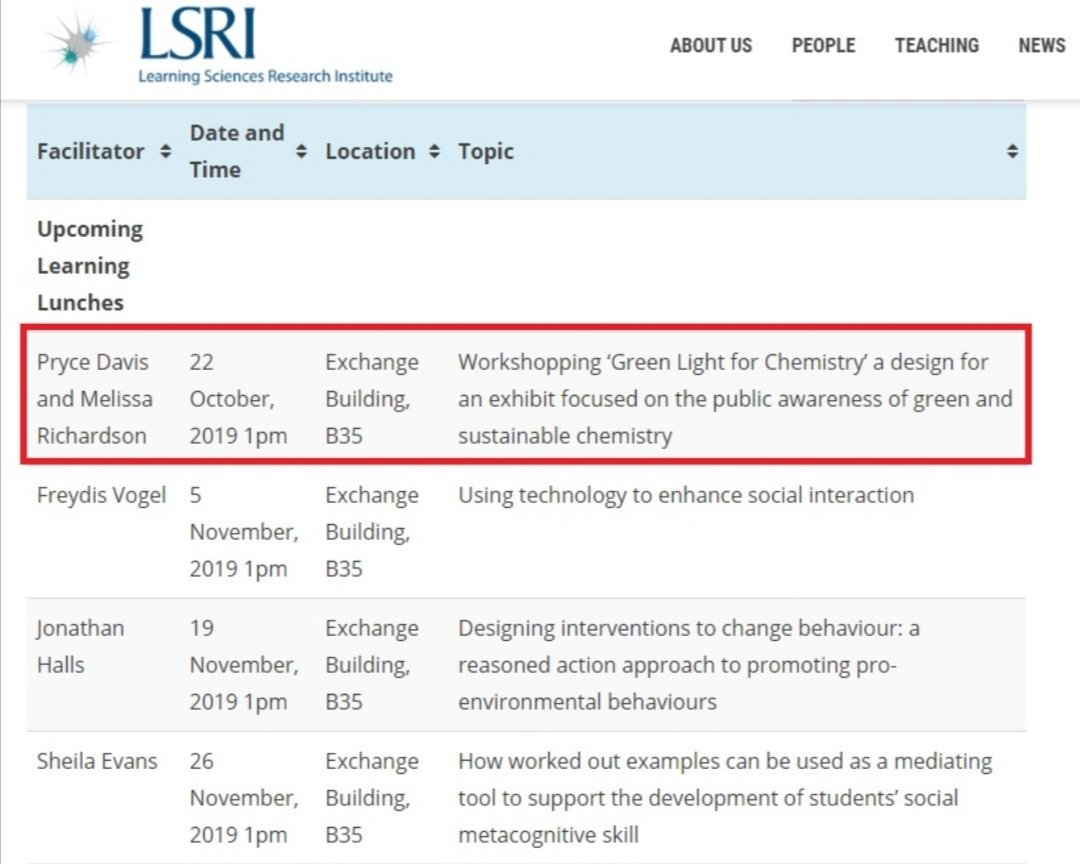Open the TEACHING menu
1080x864 pixels.
click(x=937, y=45)
